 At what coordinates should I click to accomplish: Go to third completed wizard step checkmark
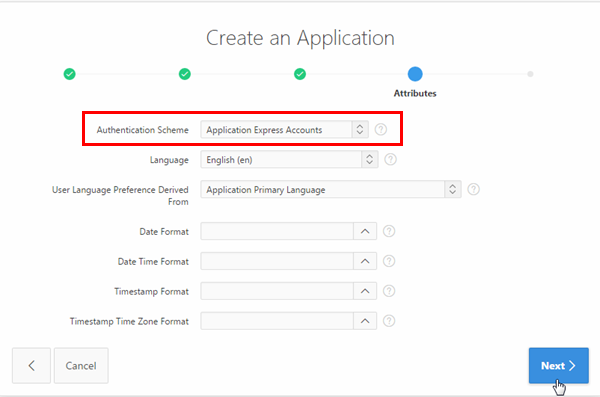pyautogui.click(x=300, y=74)
